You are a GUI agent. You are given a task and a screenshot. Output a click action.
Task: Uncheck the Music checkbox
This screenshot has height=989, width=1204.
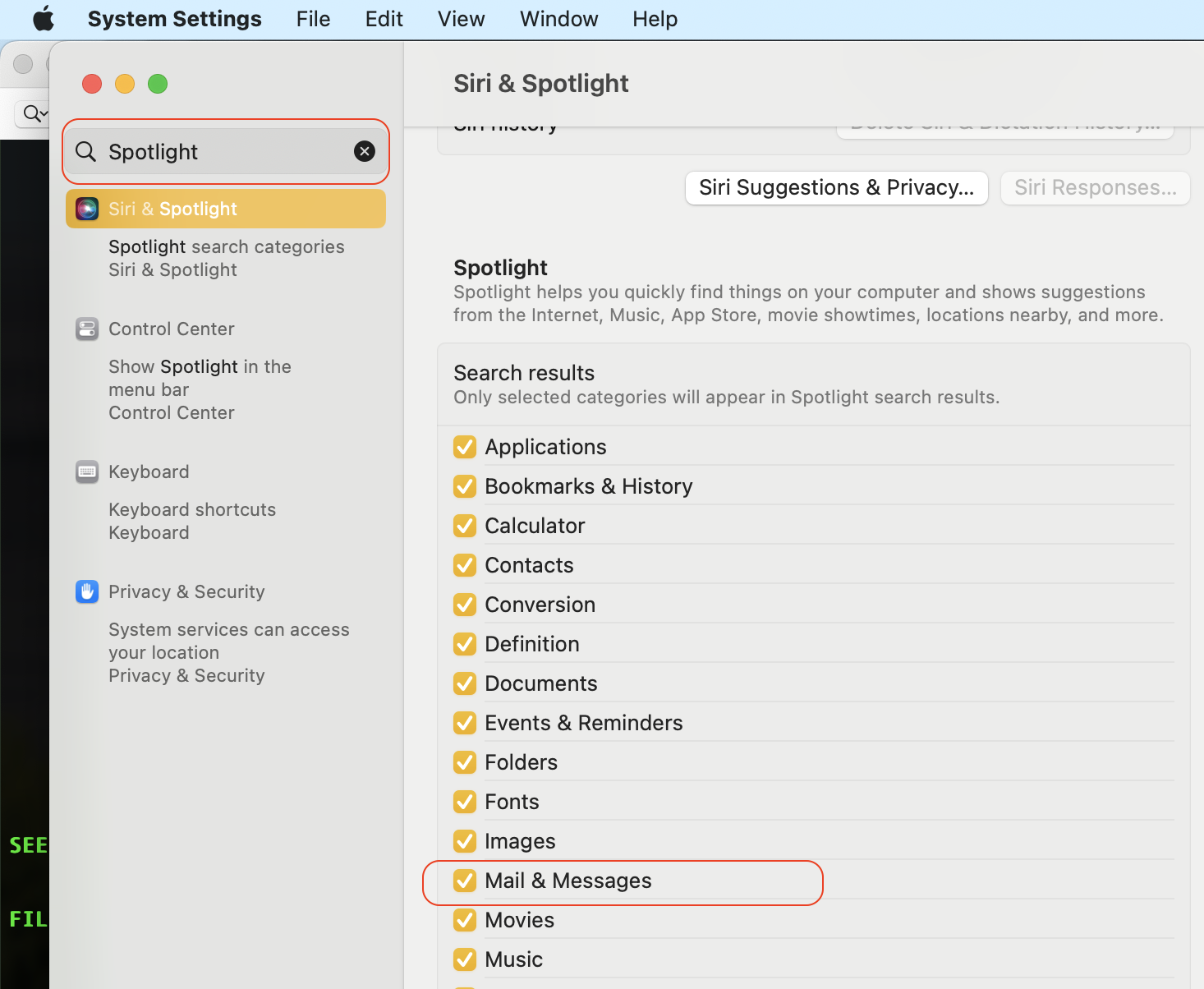[x=464, y=959]
